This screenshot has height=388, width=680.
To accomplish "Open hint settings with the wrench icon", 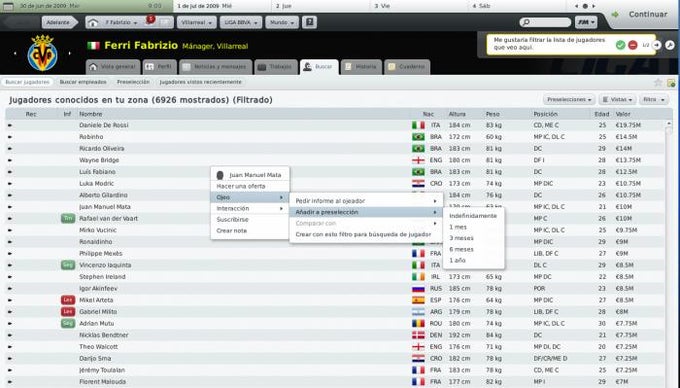I will point(670,45).
